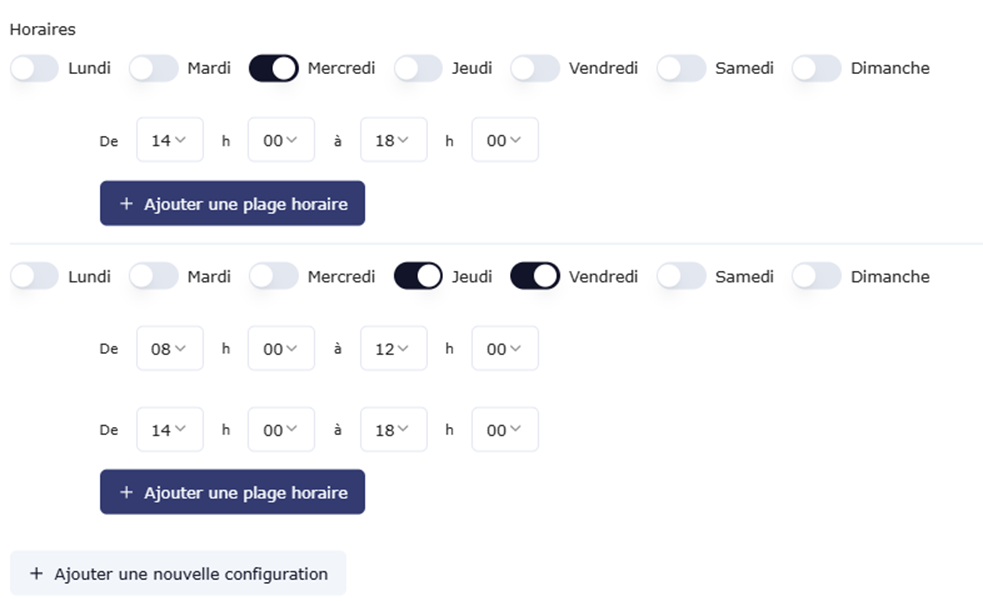Disable Mercredi toggle in first configuration

(x=273, y=68)
